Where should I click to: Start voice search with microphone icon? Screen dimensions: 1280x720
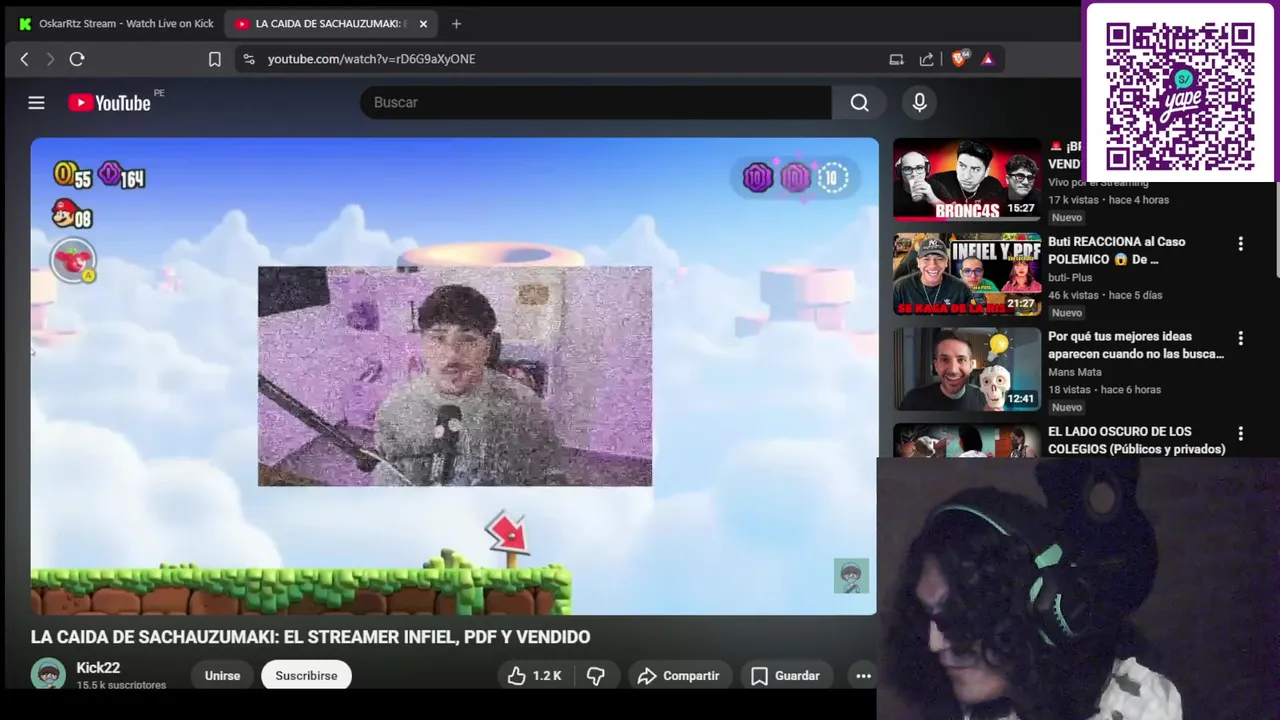tap(919, 102)
